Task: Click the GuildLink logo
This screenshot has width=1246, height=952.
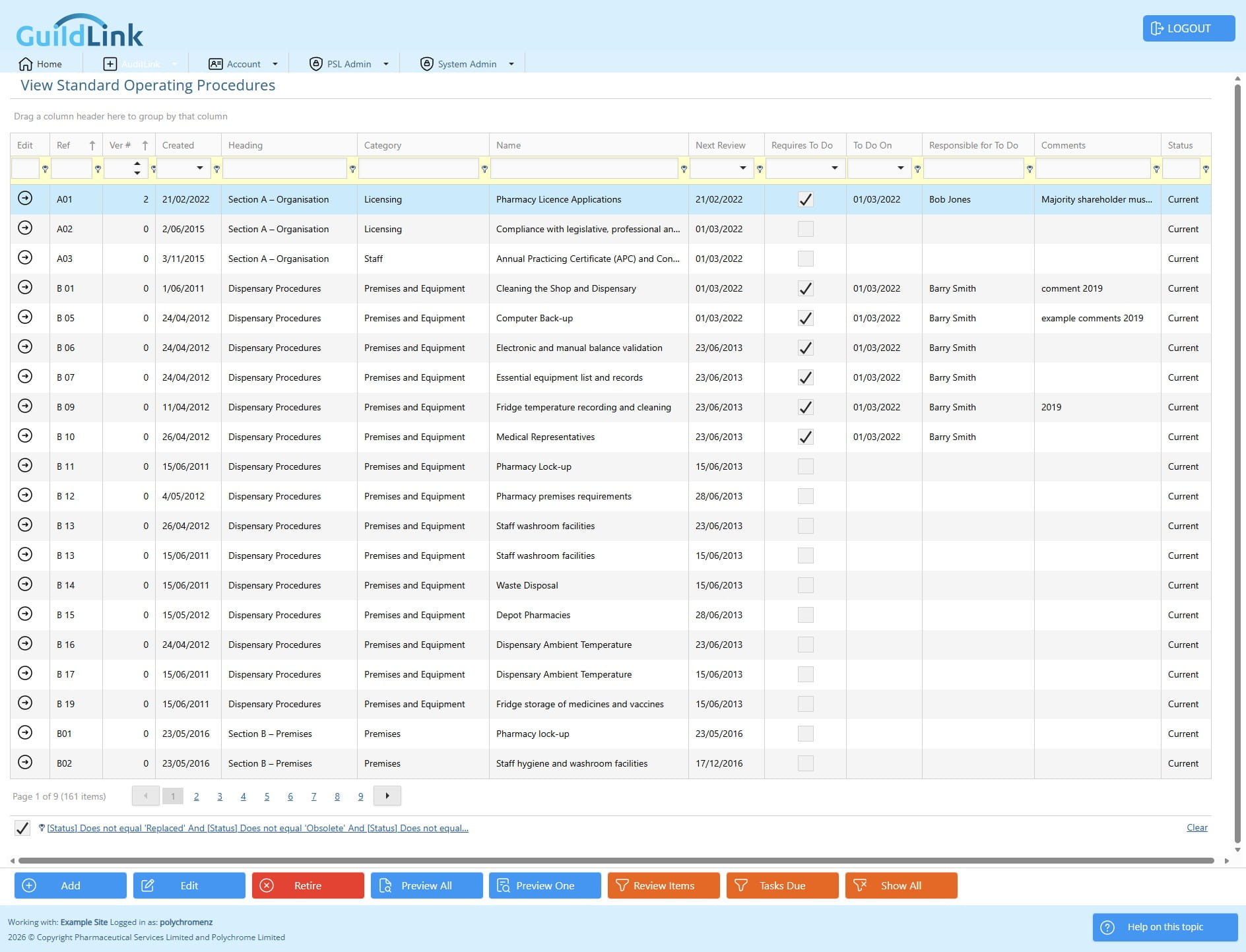Action: click(79, 31)
